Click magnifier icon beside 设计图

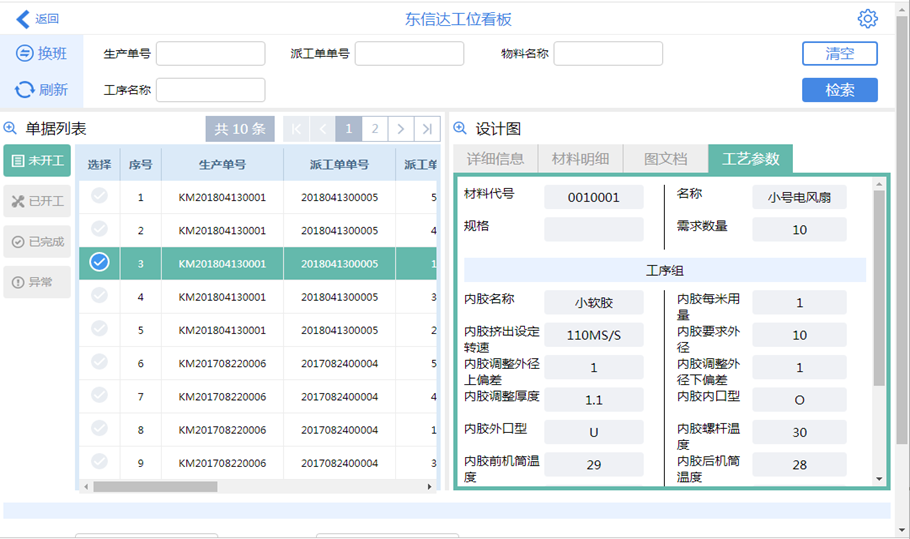461,128
